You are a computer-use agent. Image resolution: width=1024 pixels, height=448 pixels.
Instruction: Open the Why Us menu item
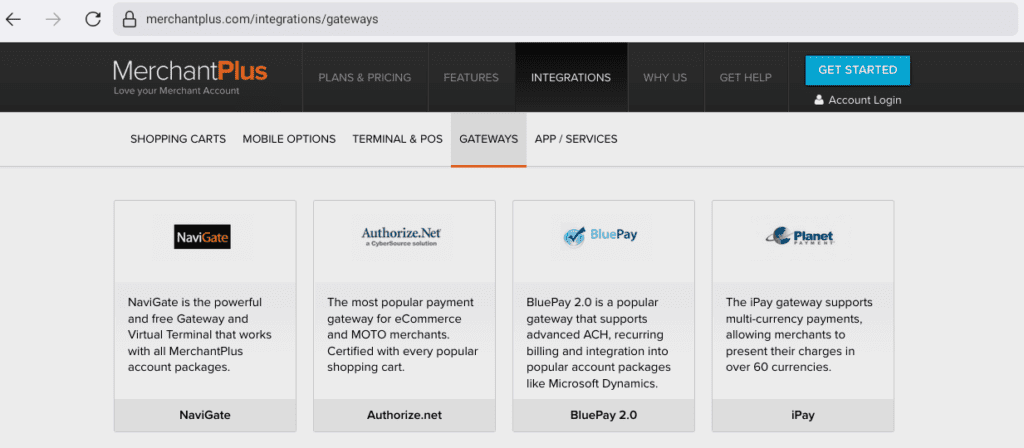[x=665, y=78]
